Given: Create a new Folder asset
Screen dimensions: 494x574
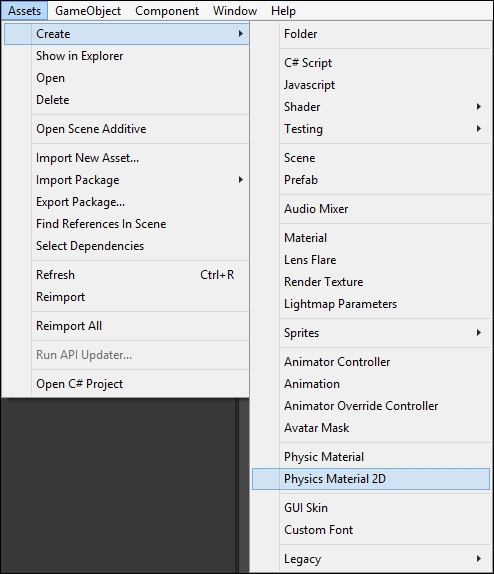Looking at the screenshot, I should click(371, 34).
